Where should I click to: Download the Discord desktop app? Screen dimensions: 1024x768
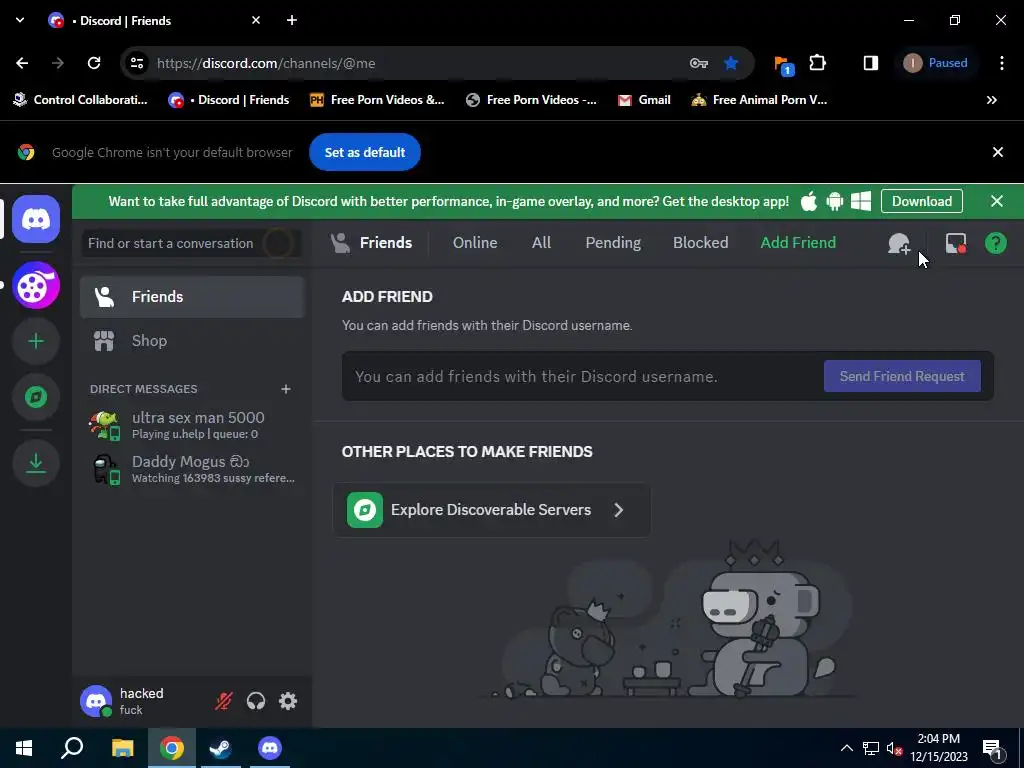pos(921,201)
